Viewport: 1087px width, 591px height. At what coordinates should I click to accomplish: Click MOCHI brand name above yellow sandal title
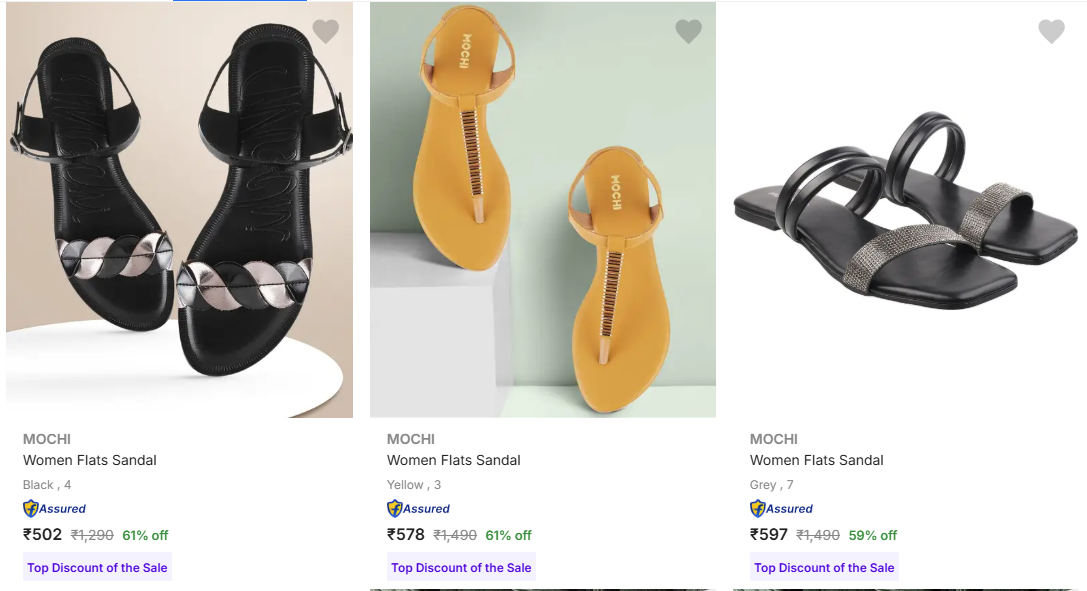pyautogui.click(x=411, y=439)
